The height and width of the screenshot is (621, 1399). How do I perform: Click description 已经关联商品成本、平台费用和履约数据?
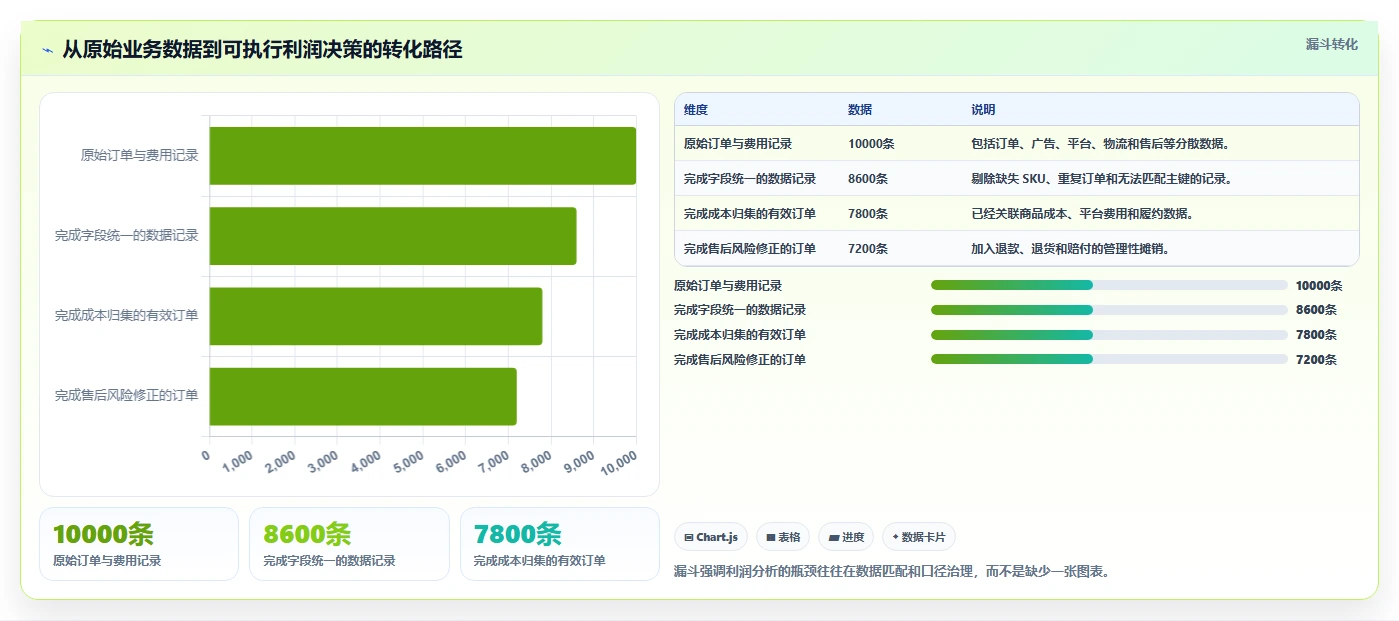click(1082, 214)
